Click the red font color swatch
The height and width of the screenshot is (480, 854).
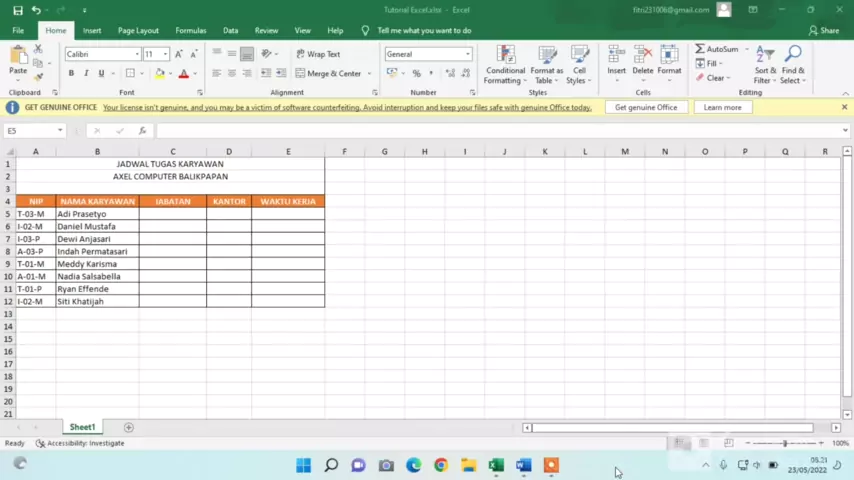183,74
